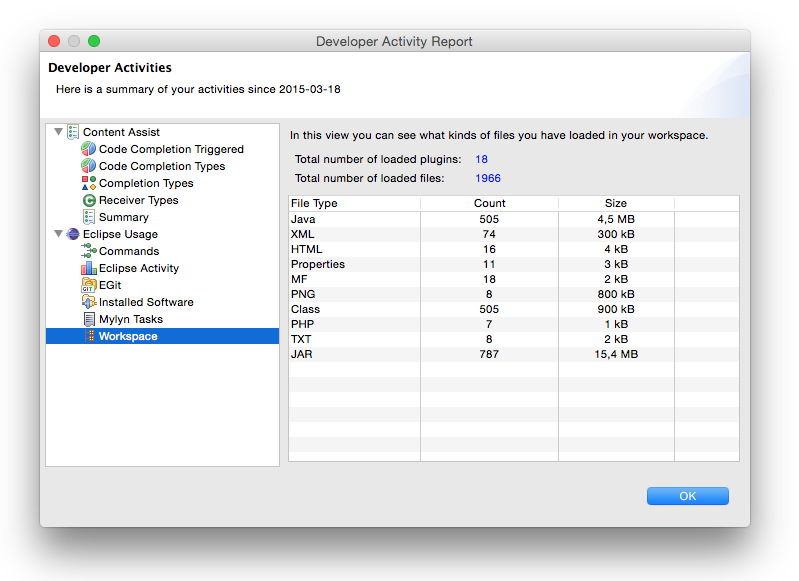Click the Code Completion Types icon
This screenshot has width=799, height=581.
pos(89,166)
